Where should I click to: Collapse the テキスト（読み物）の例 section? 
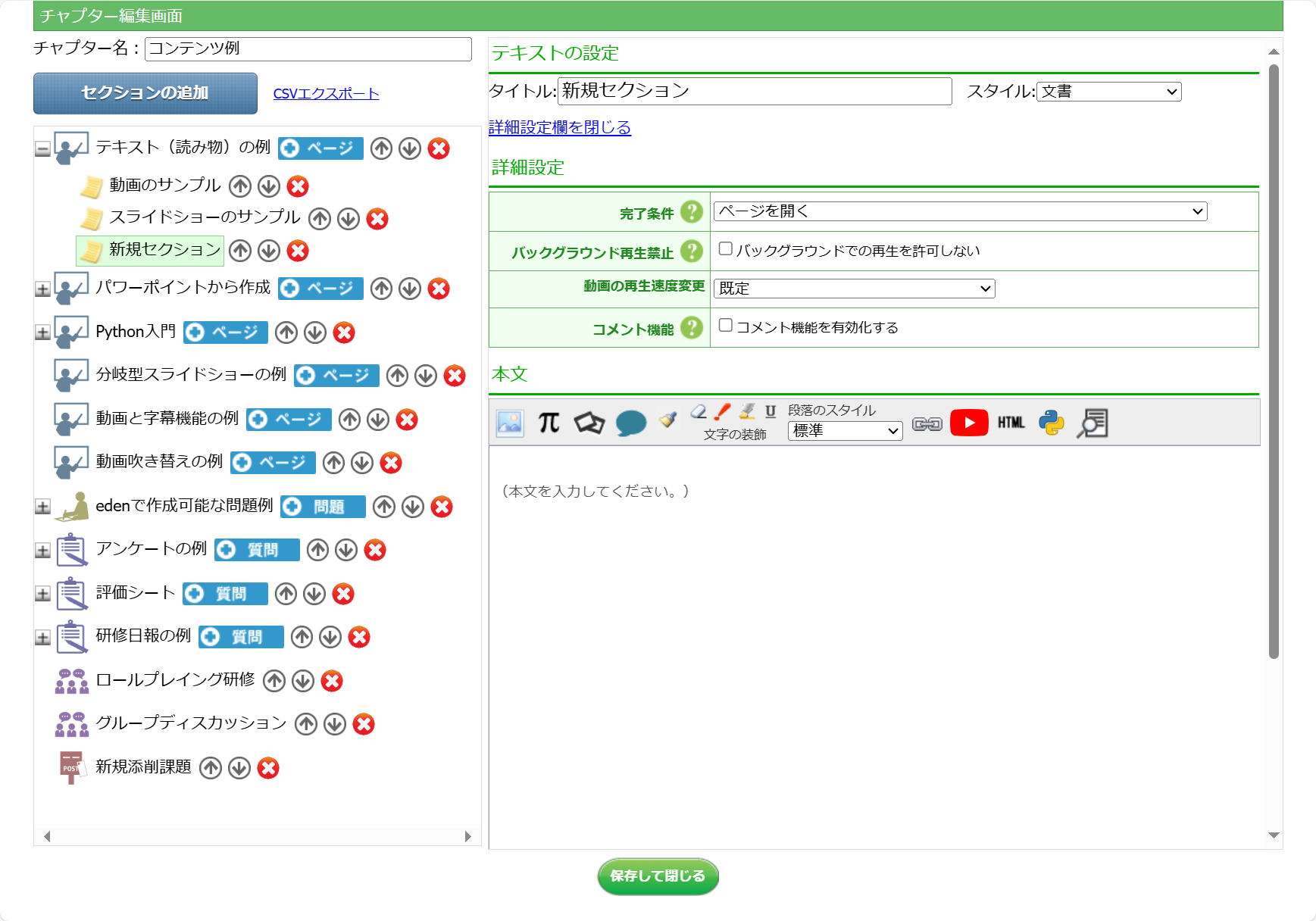42,149
